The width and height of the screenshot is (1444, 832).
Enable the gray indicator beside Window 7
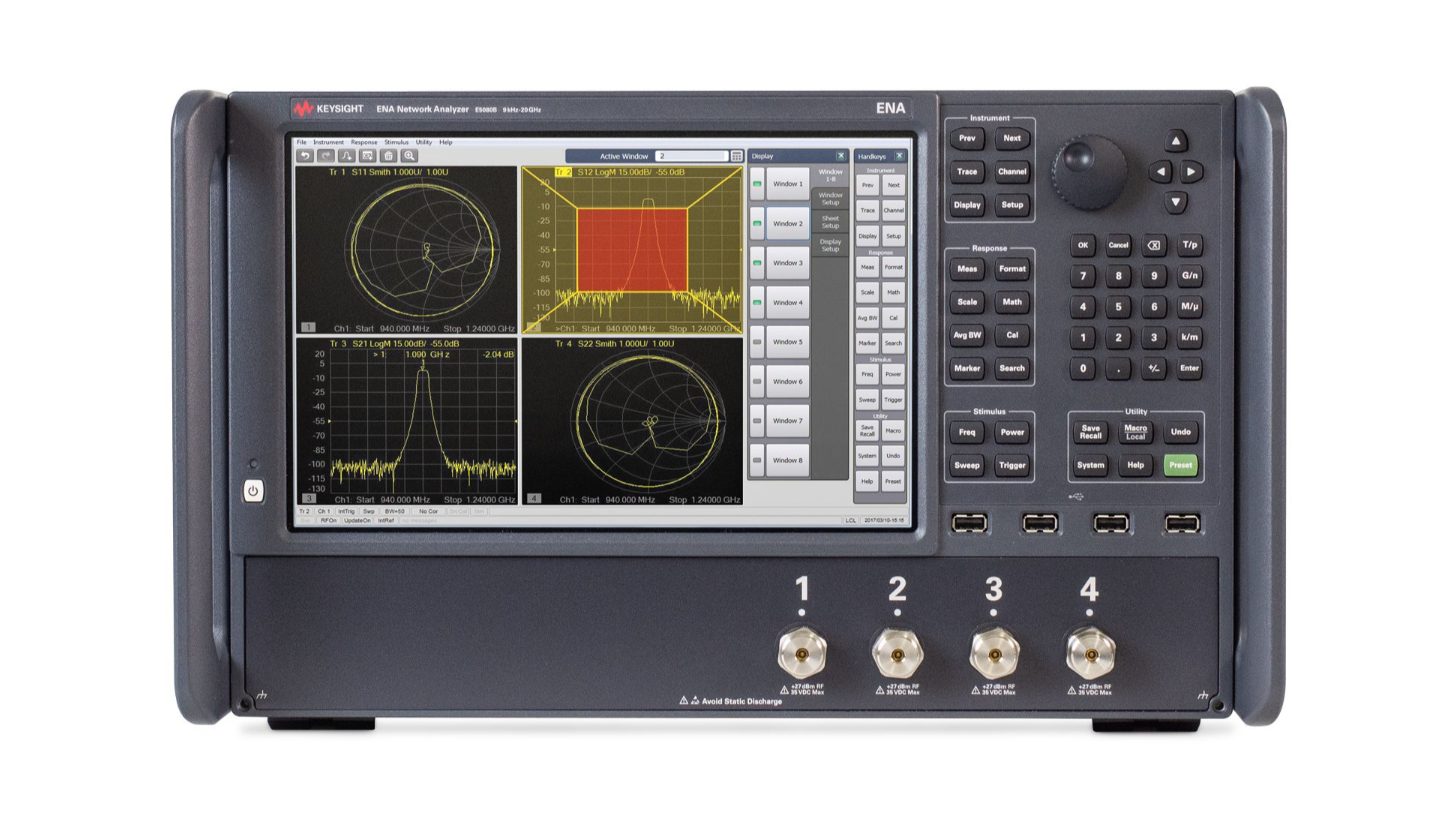click(x=757, y=421)
